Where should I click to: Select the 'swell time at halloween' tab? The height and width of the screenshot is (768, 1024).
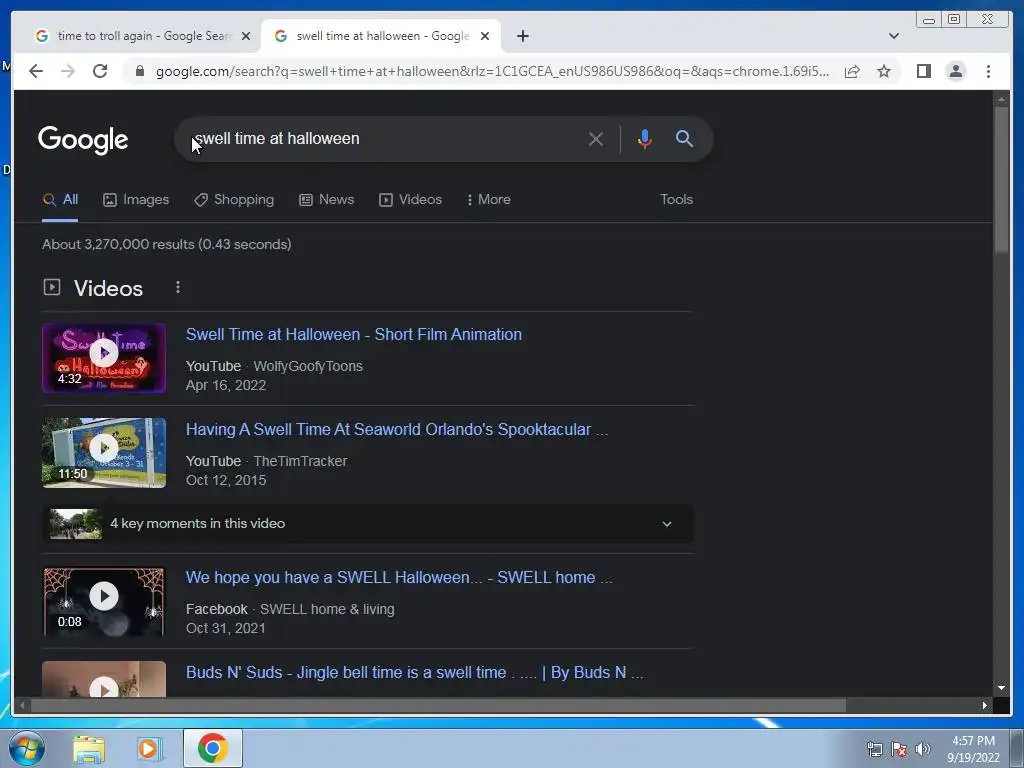tap(381, 36)
